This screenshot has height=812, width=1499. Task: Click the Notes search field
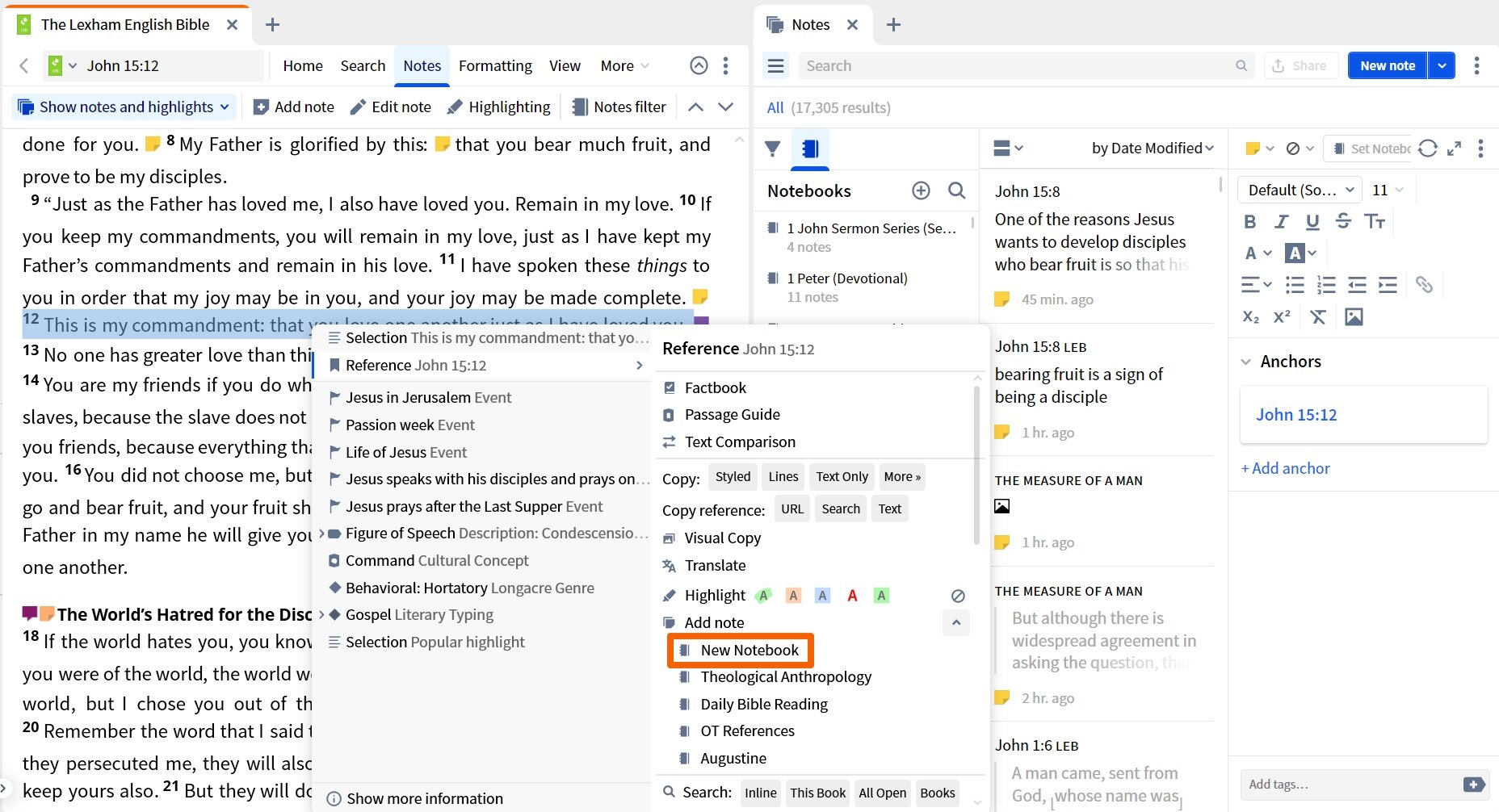point(1026,65)
